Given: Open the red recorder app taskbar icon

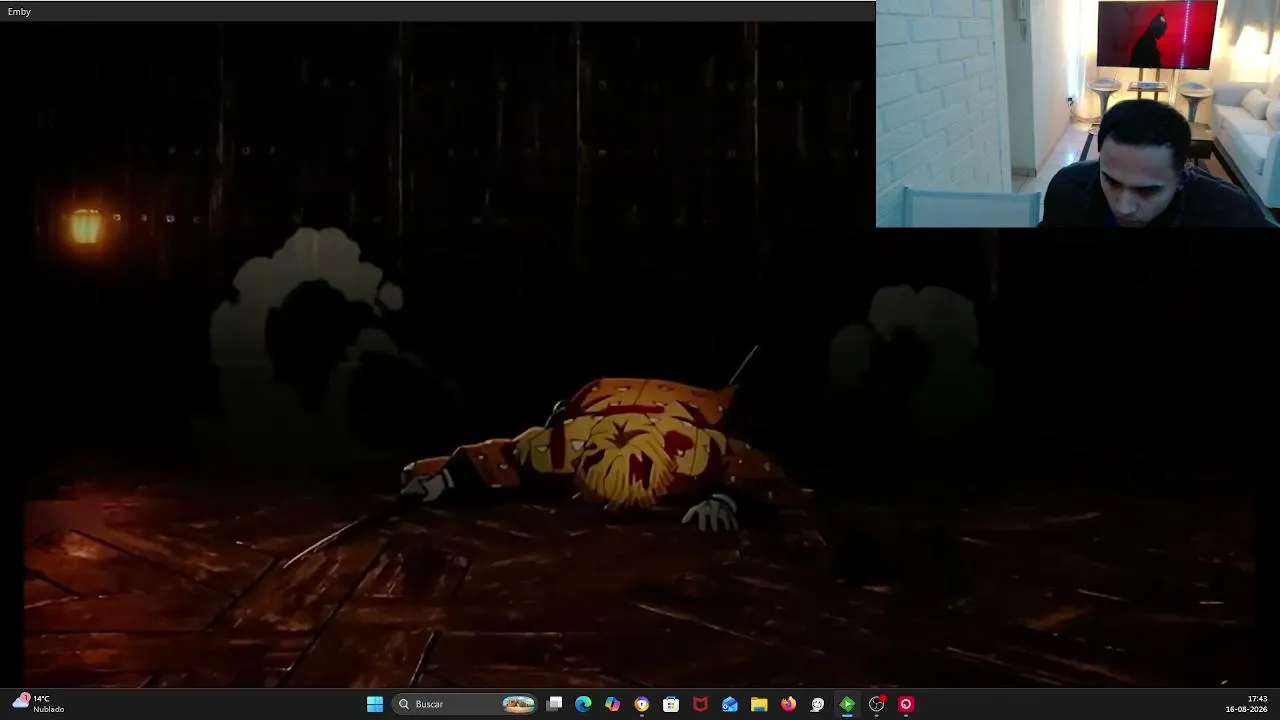Looking at the screenshot, I should pyautogui.click(x=906, y=704).
